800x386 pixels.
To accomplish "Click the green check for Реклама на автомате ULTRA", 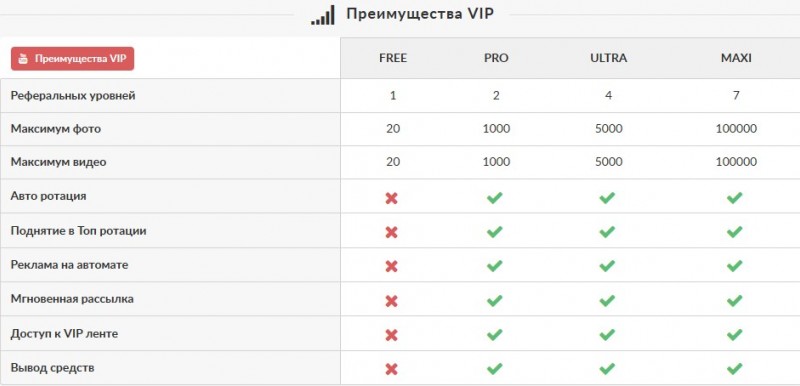I will point(607,266).
